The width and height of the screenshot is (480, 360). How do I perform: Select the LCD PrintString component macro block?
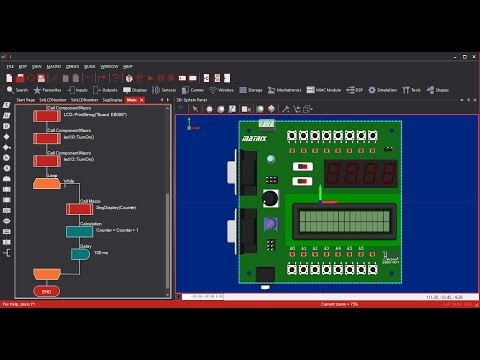pyautogui.click(x=47, y=116)
